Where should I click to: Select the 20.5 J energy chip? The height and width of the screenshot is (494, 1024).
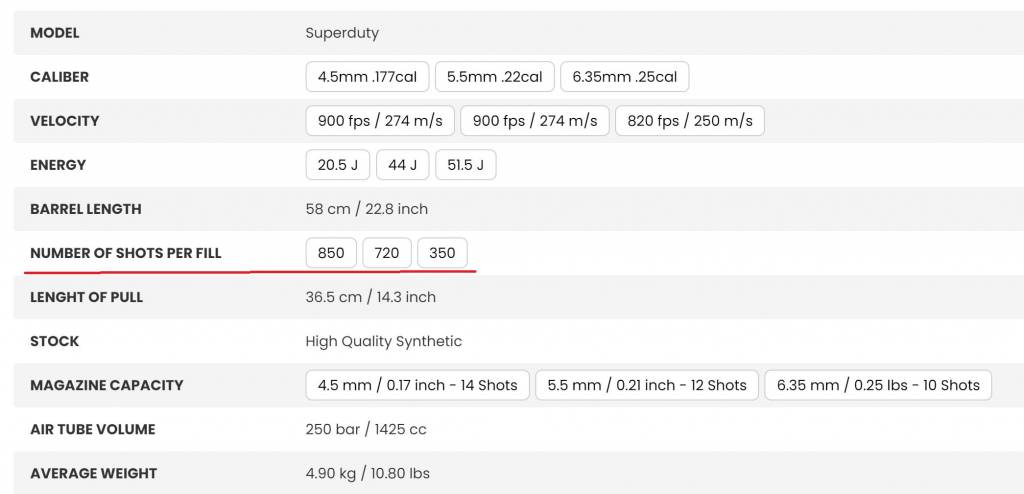click(x=338, y=165)
